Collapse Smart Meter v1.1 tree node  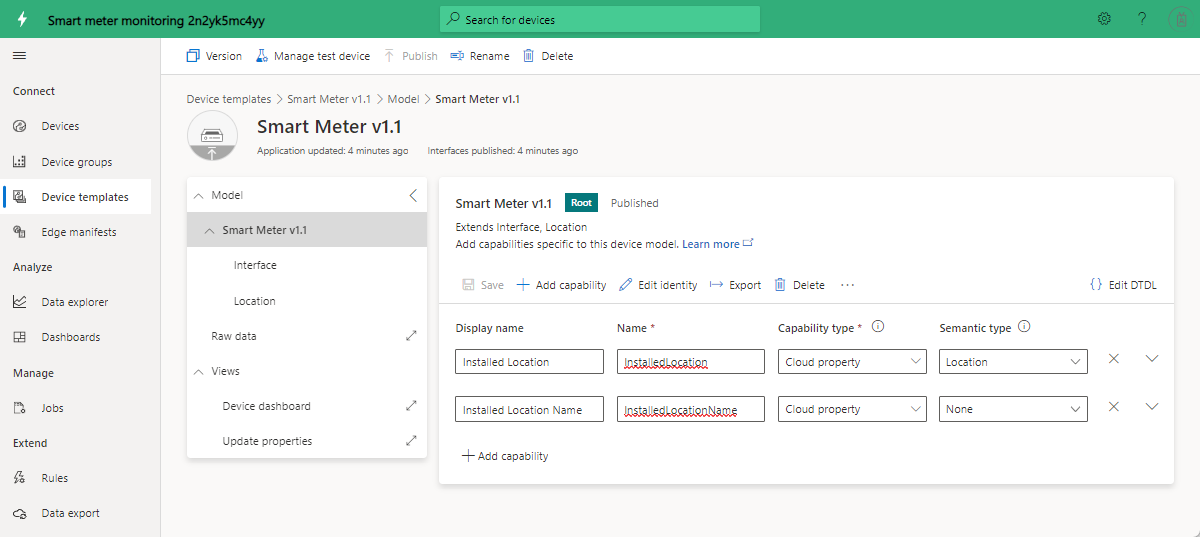(x=209, y=230)
